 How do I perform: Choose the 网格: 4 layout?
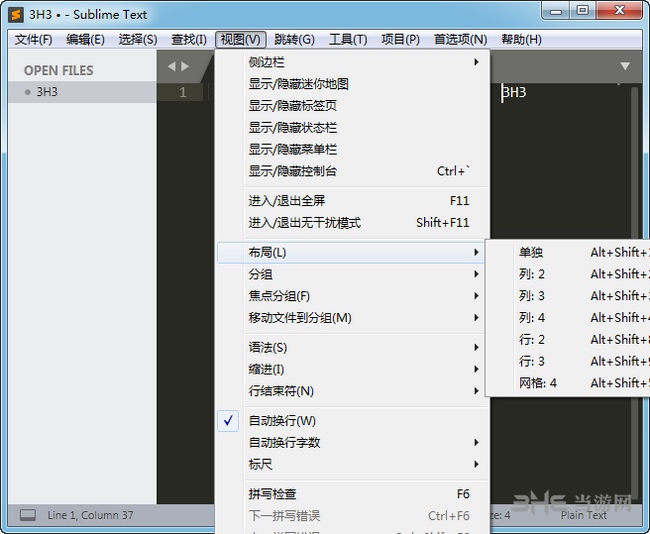coord(569,383)
